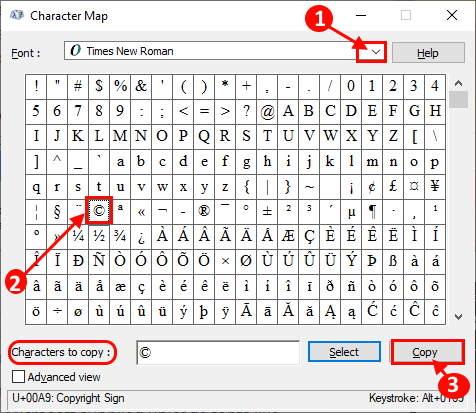Pick the section § sign character
Screen dimensions: 476x413
(x=57, y=211)
